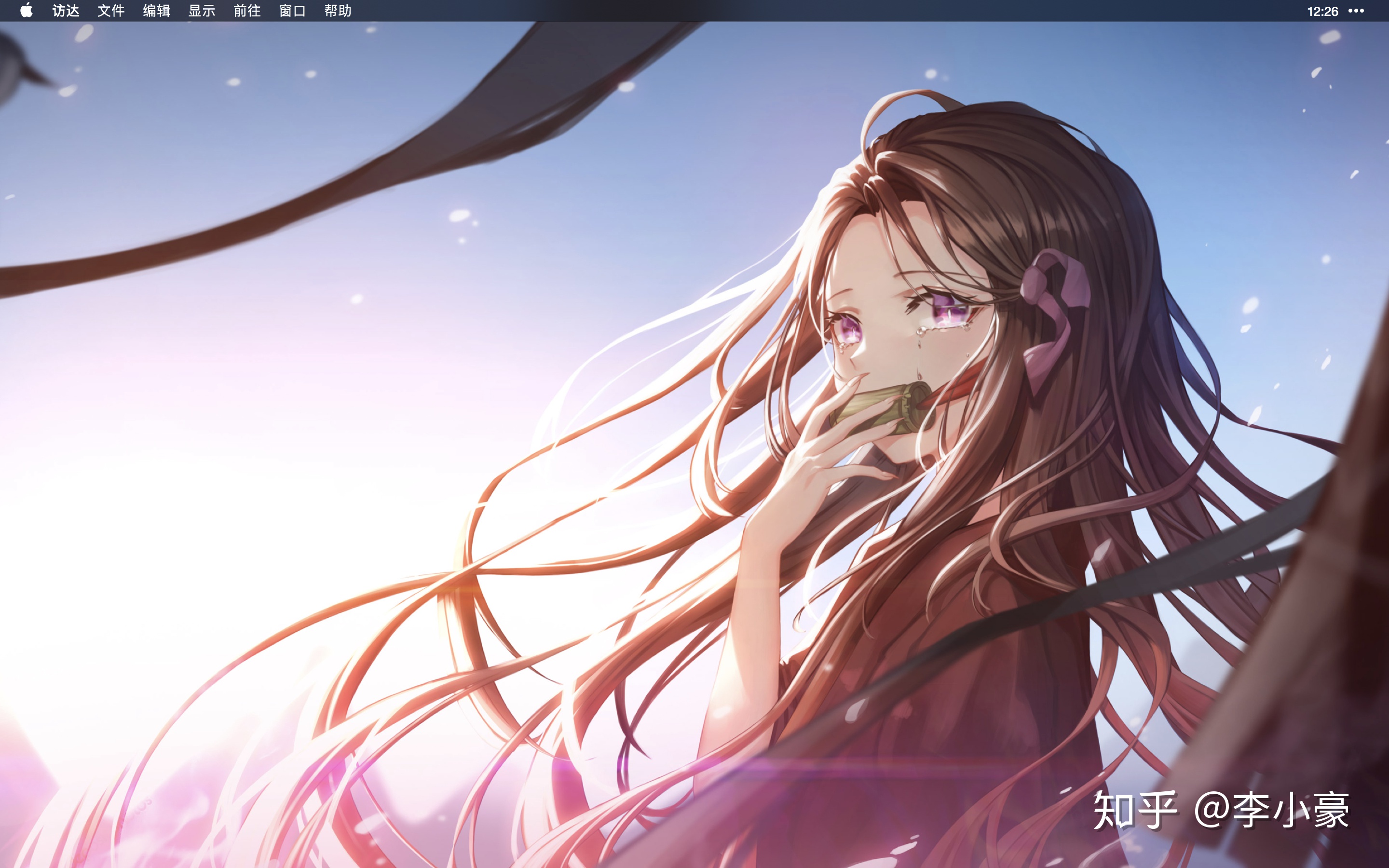Open the 帮助 (Help) menu

[x=338, y=11]
